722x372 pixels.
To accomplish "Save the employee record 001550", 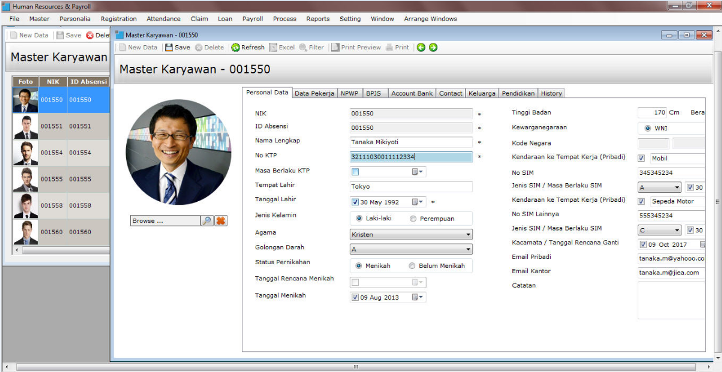I will tap(177, 47).
